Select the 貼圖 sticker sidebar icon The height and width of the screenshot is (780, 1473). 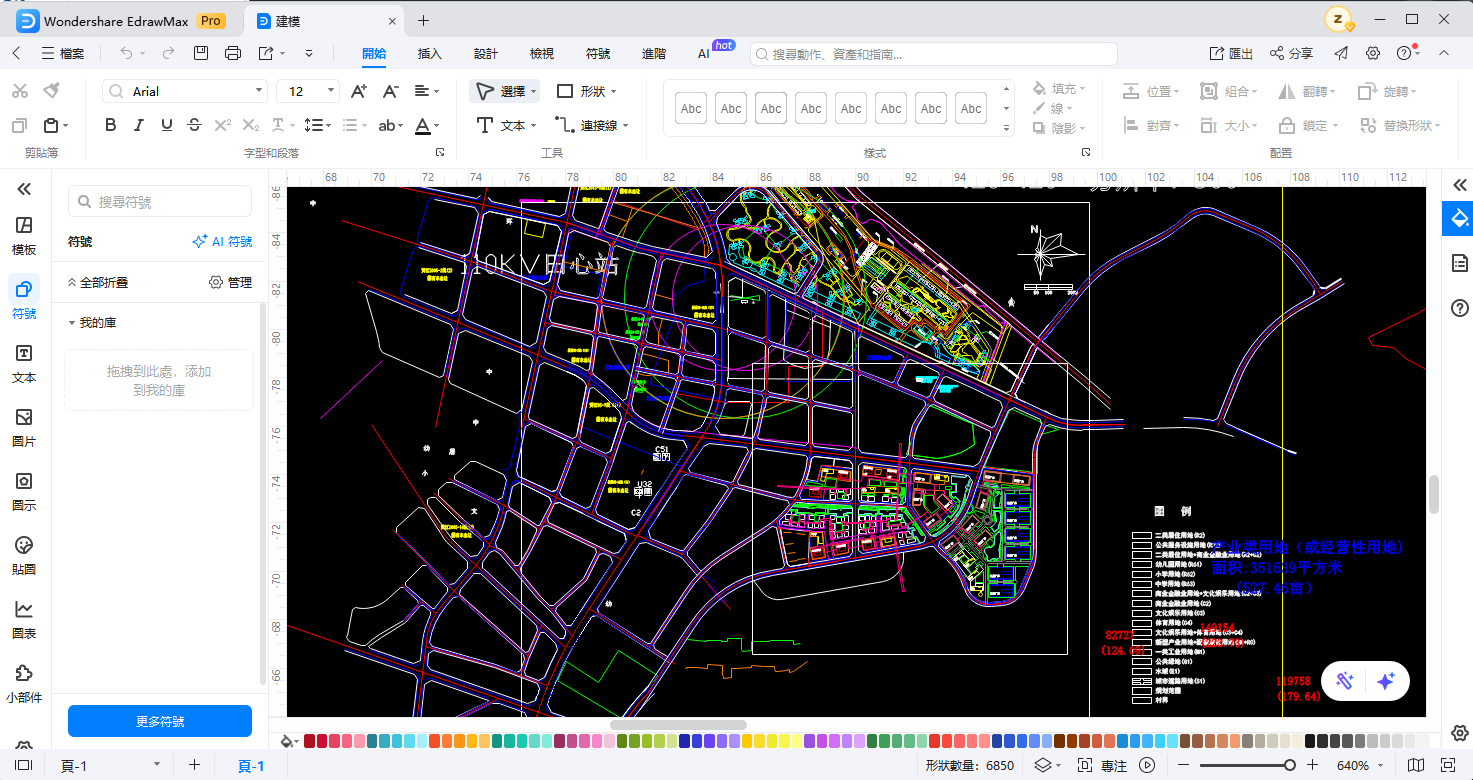coord(24,555)
